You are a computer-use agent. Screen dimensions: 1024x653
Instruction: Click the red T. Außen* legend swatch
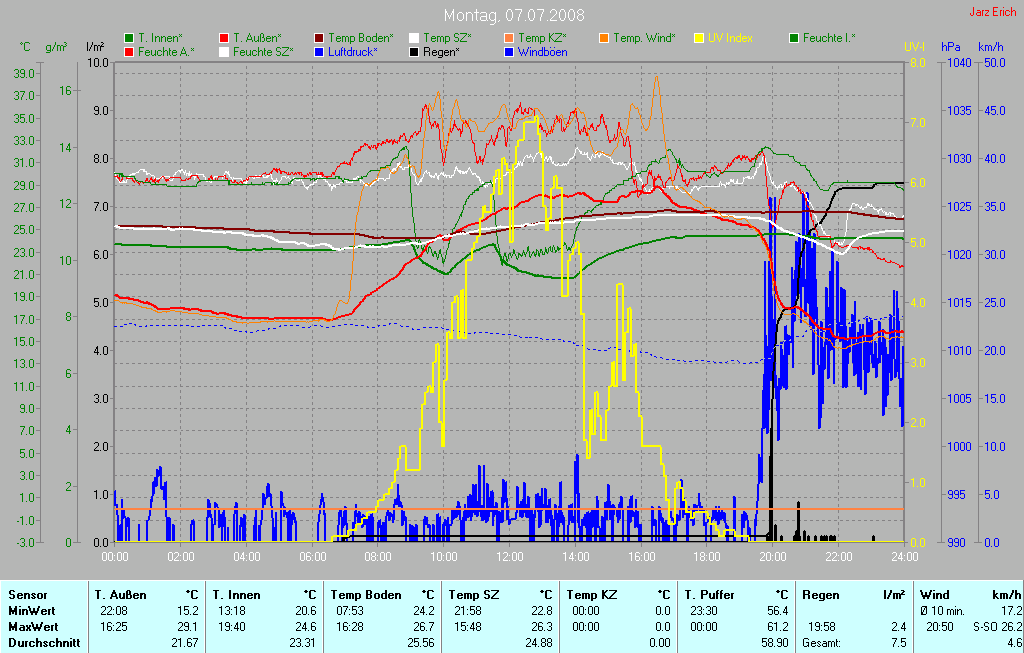point(224,39)
